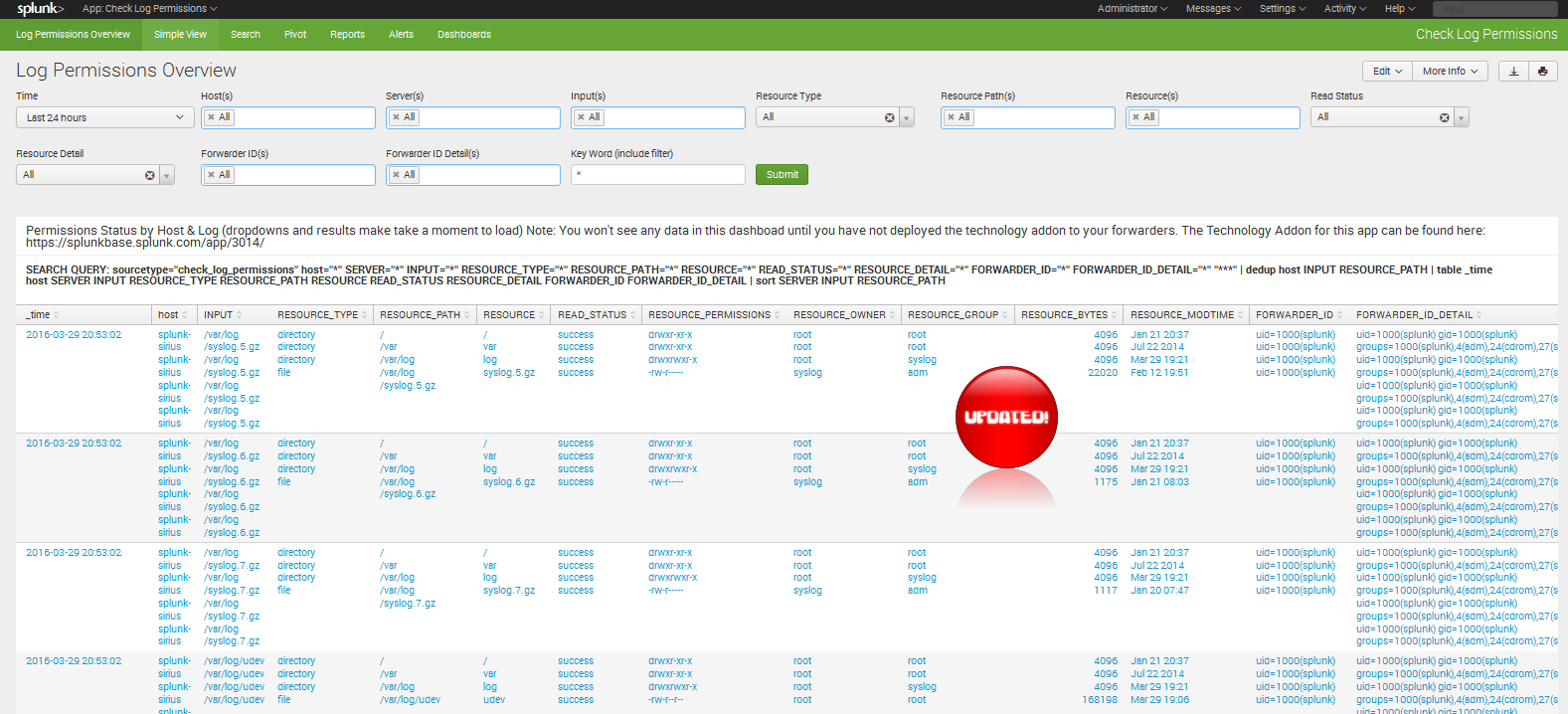The height and width of the screenshot is (714, 1568).
Task: Sort by the INPUT column header
Action: click(x=222, y=315)
